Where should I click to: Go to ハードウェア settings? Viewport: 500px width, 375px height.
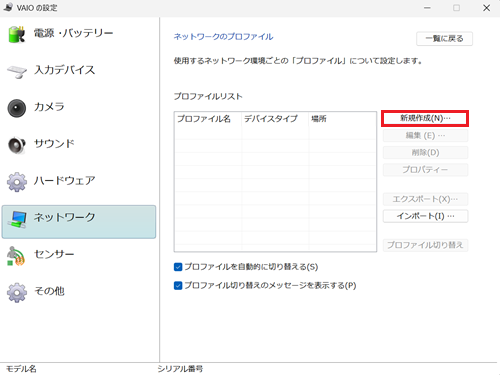click(x=79, y=181)
